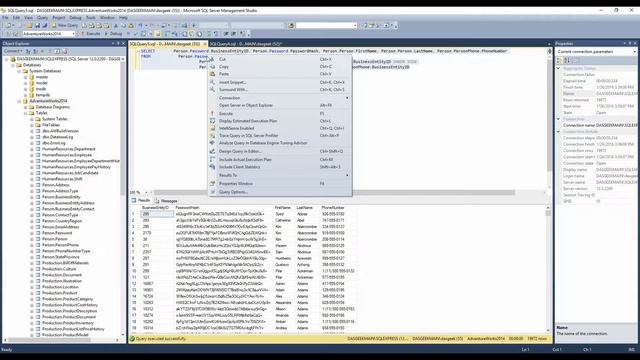The width and height of the screenshot is (640, 360).
Task: Click the Cut scissors icon in context menu
Action: tap(212, 59)
